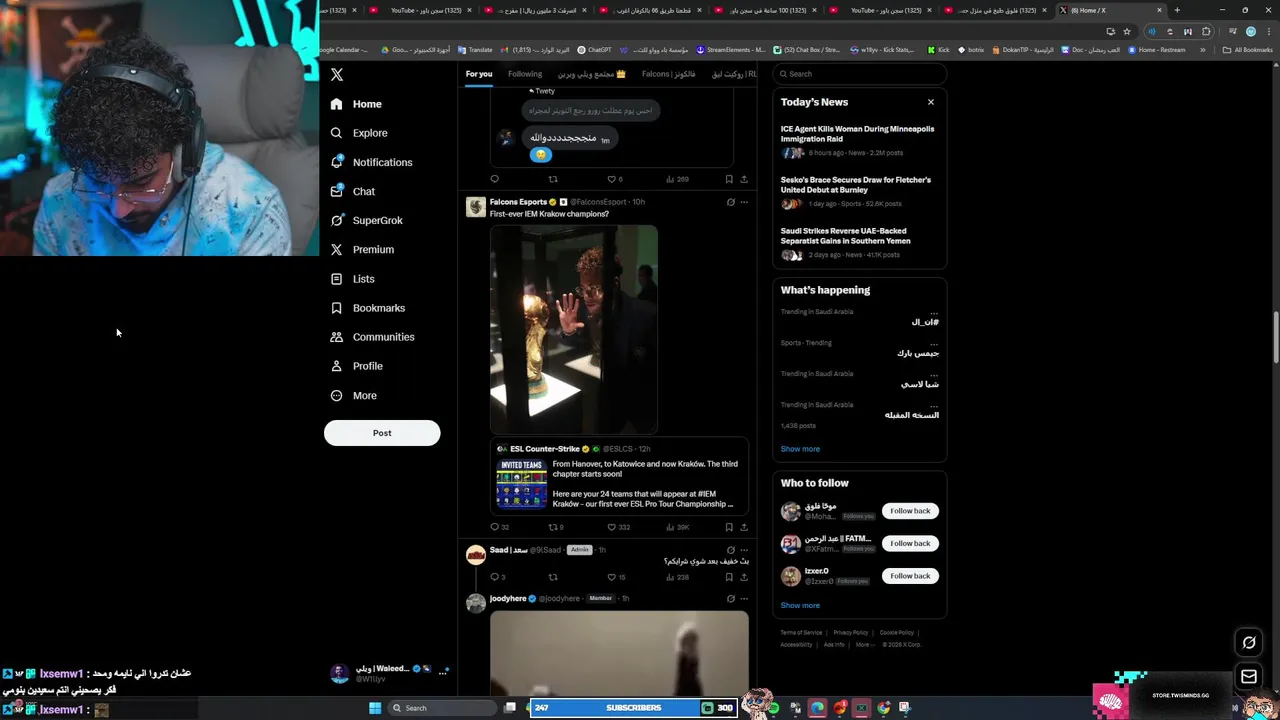Open Privacy Policy footer link
The height and width of the screenshot is (720, 1280).
click(x=851, y=632)
